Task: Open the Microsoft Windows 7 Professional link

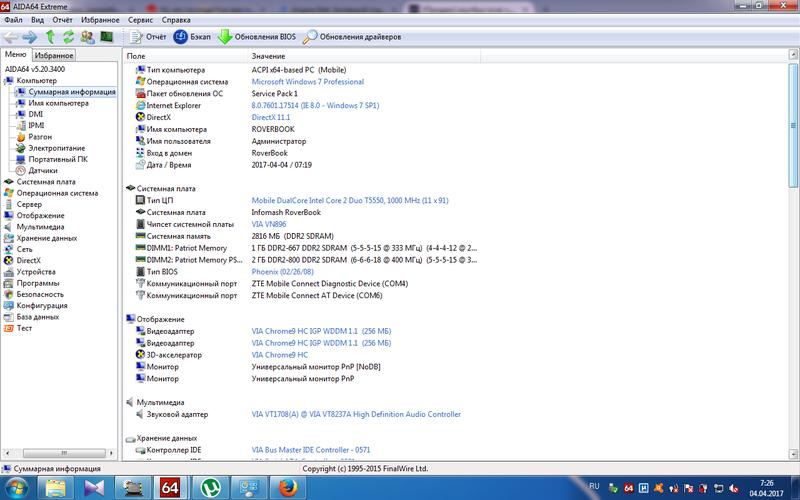Action: [308, 82]
